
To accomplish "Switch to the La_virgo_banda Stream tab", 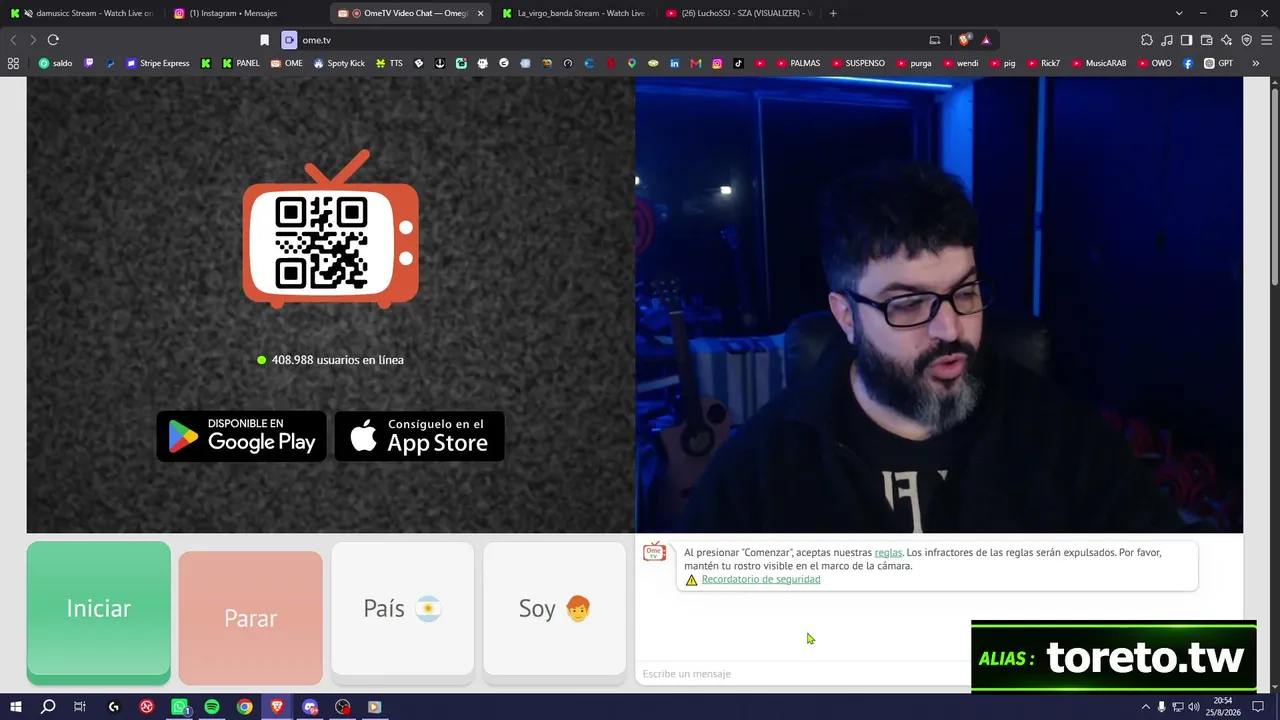I will click(x=574, y=13).
